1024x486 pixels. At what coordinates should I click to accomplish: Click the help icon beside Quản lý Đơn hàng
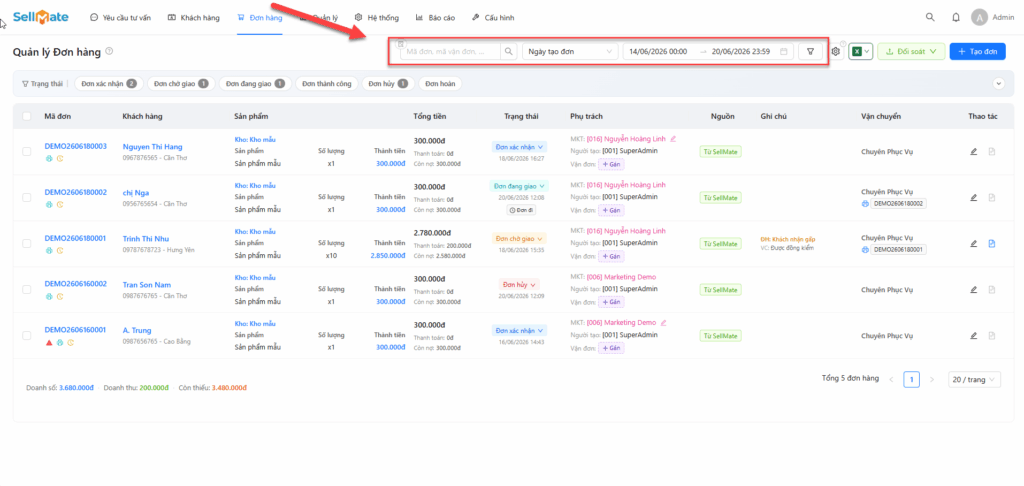click(x=109, y=51)
